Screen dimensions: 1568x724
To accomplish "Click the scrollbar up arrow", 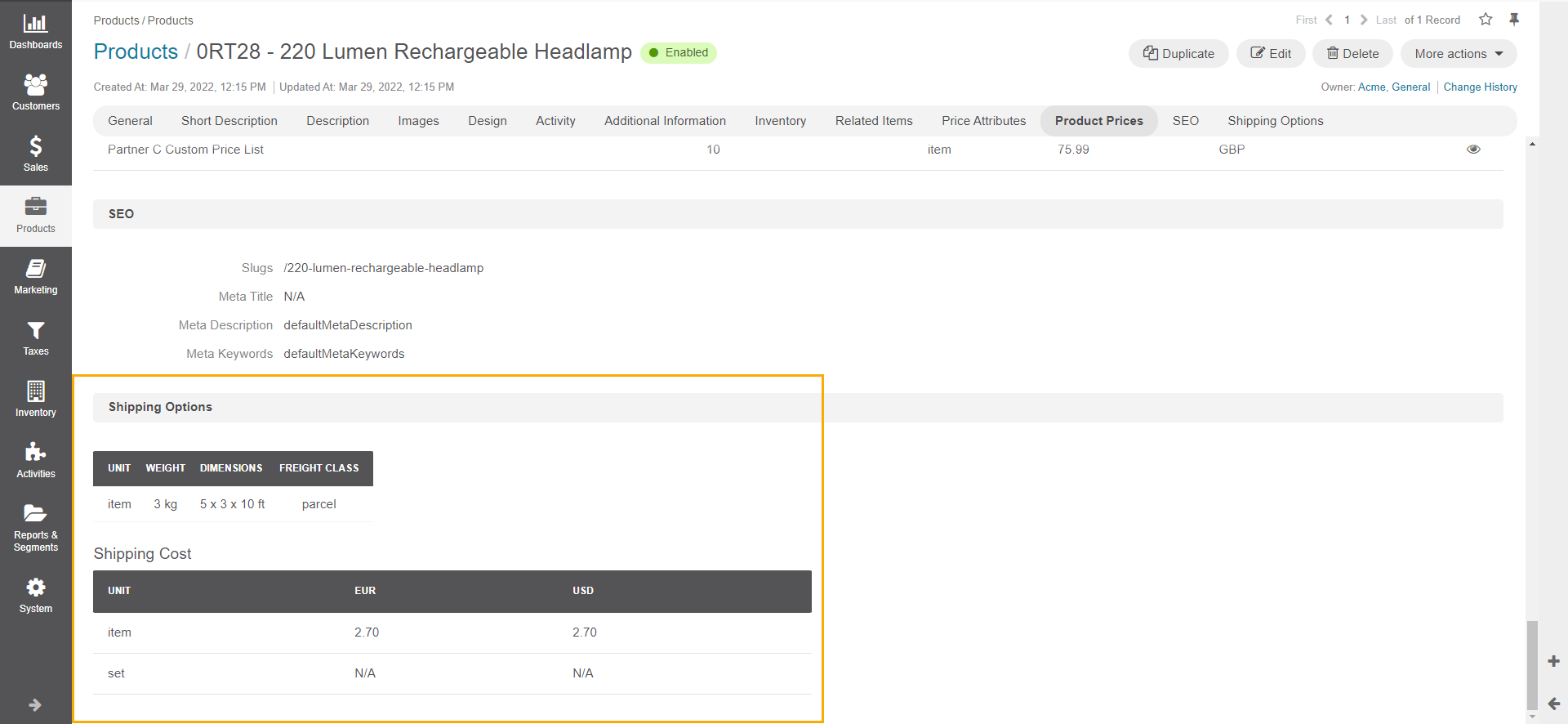I will [x=1533, y=144].
